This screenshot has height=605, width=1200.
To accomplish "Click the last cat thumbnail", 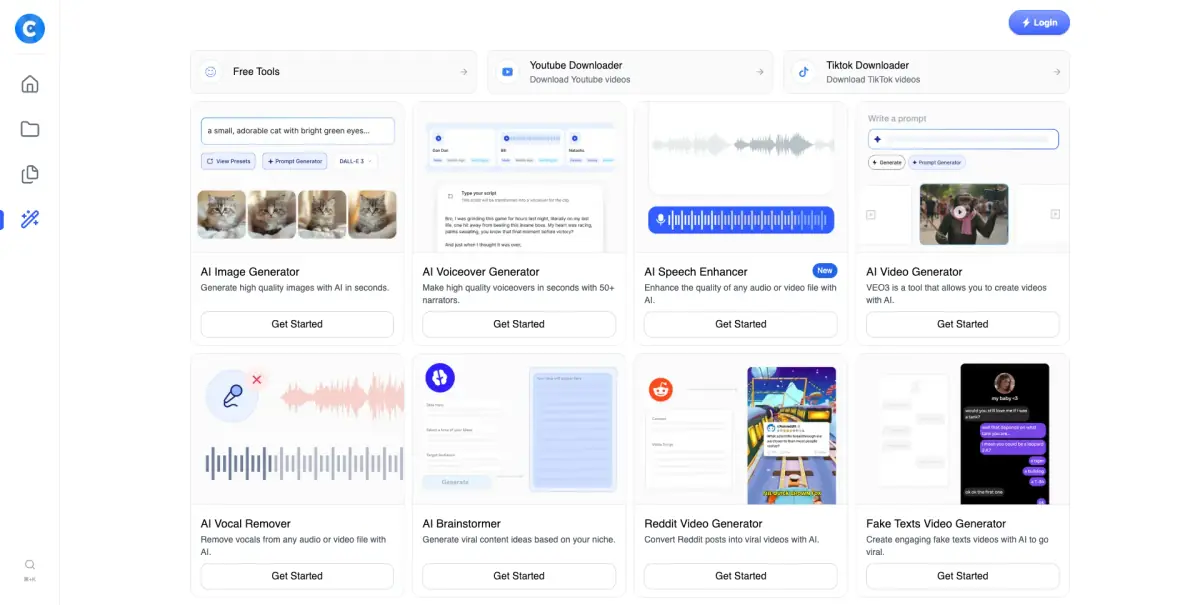I will (x=372, y=214).
